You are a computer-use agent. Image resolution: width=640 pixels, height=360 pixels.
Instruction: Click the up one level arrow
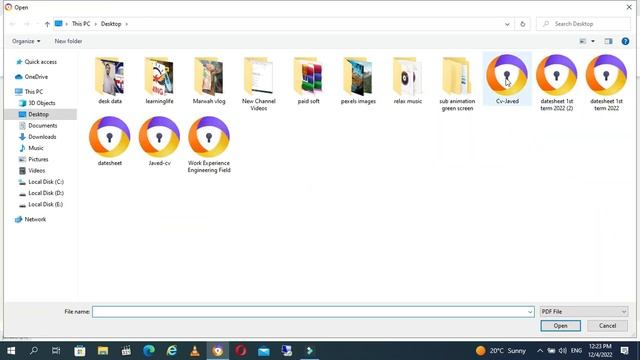point(47,24)
